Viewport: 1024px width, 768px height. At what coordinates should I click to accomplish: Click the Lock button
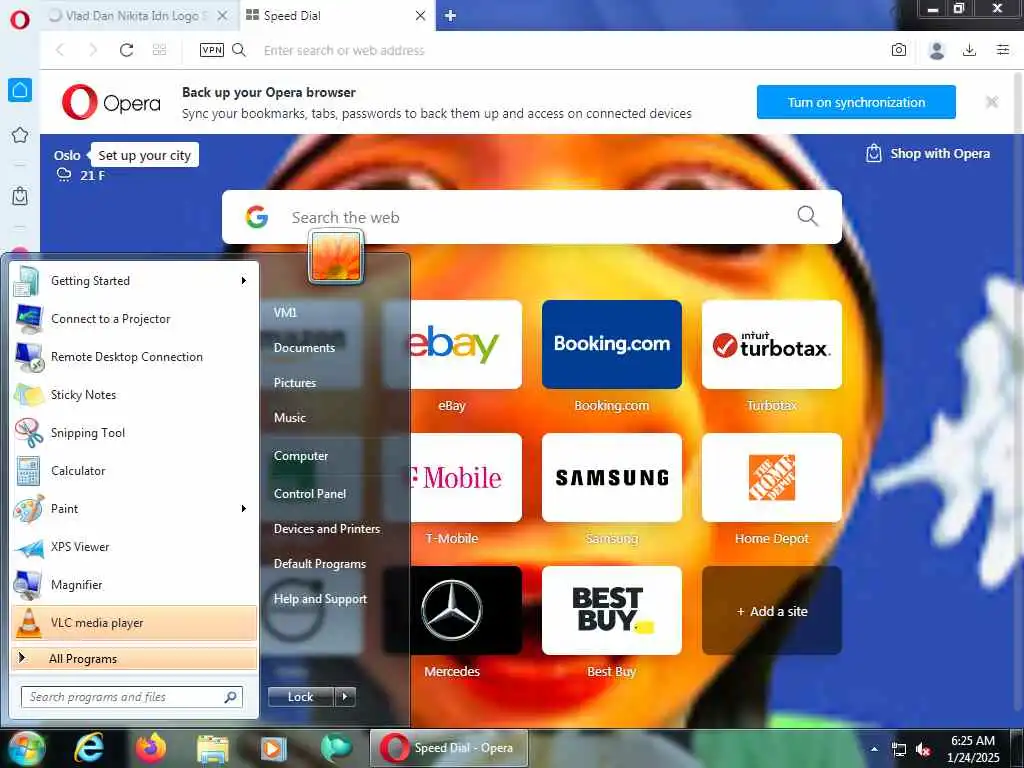pos(301,697)
